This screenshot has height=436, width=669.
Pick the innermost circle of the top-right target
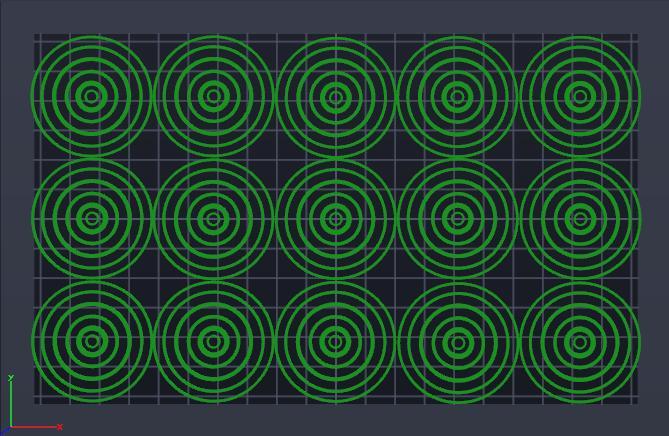pyautogui.click(x=579, y=96)
